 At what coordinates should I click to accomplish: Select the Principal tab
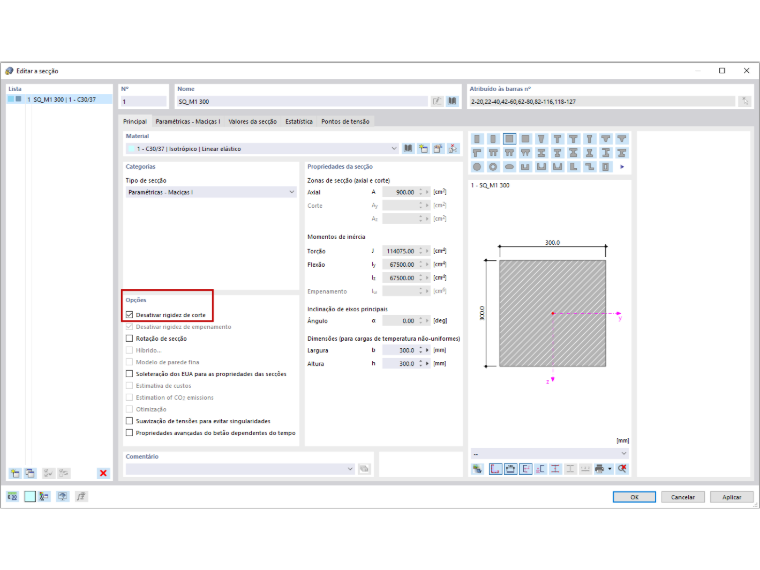click(x=135, y=122)
